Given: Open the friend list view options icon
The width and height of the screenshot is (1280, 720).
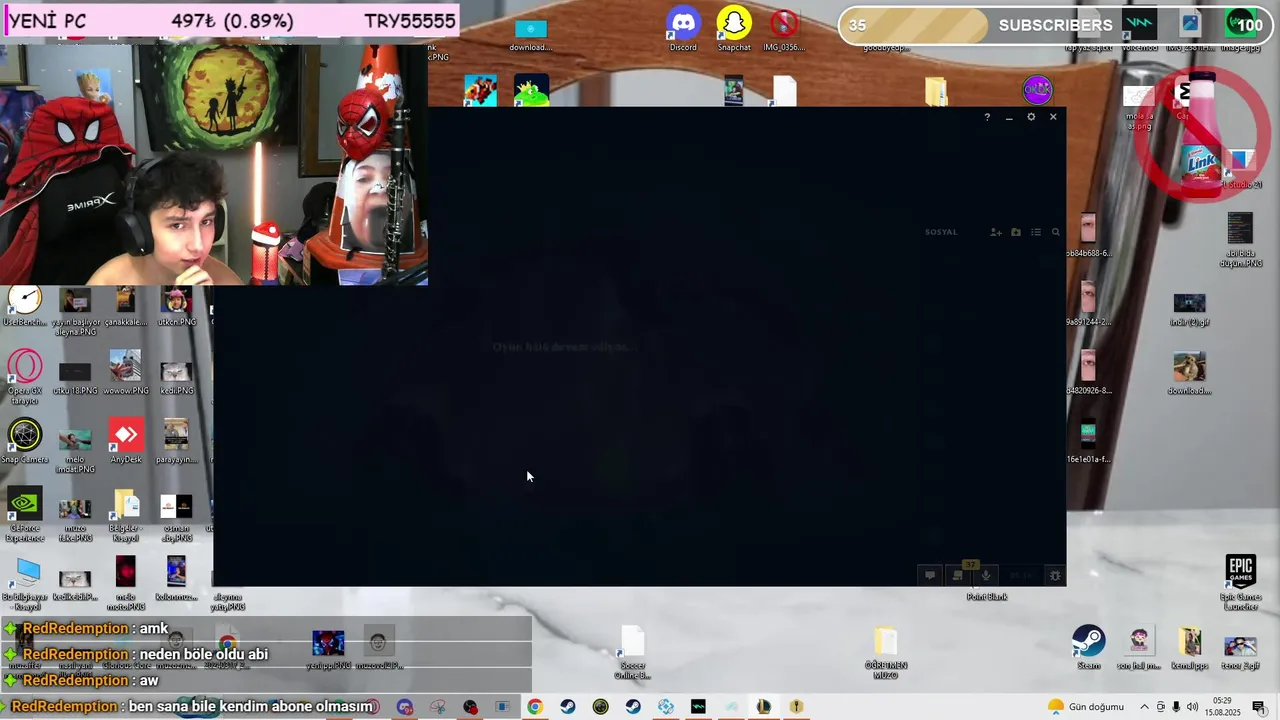Looking at the screenshot, I should tap(1036, 232).
